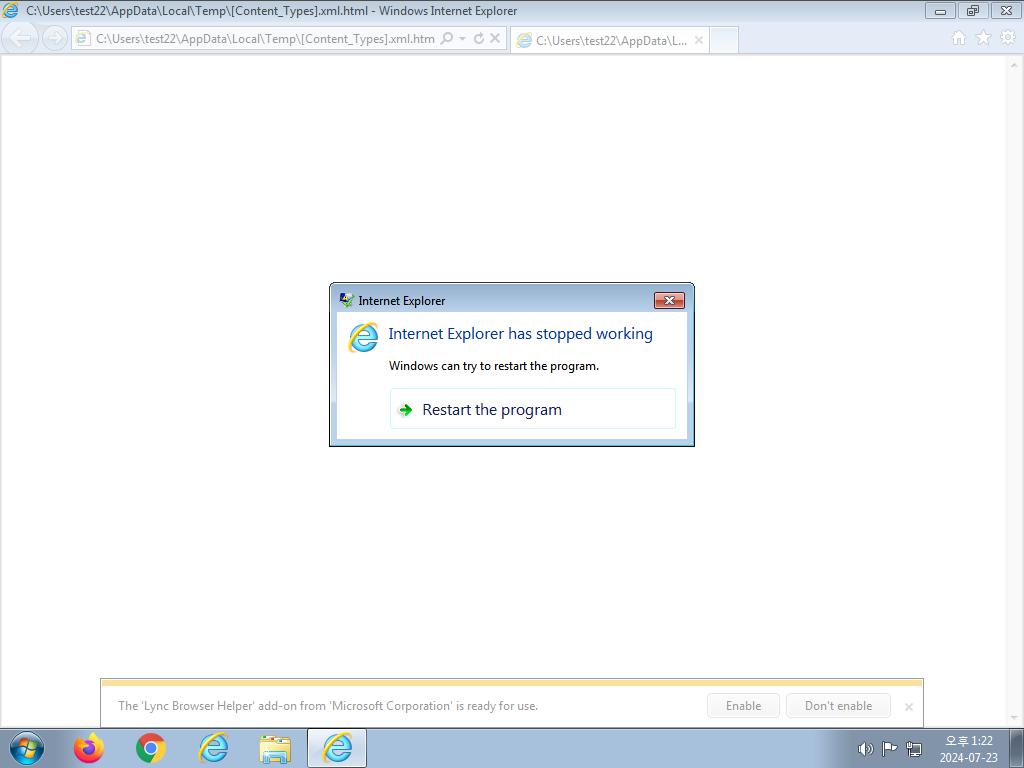Open the Tools gear icon
1024x768 pixels.
[1008, 38]
